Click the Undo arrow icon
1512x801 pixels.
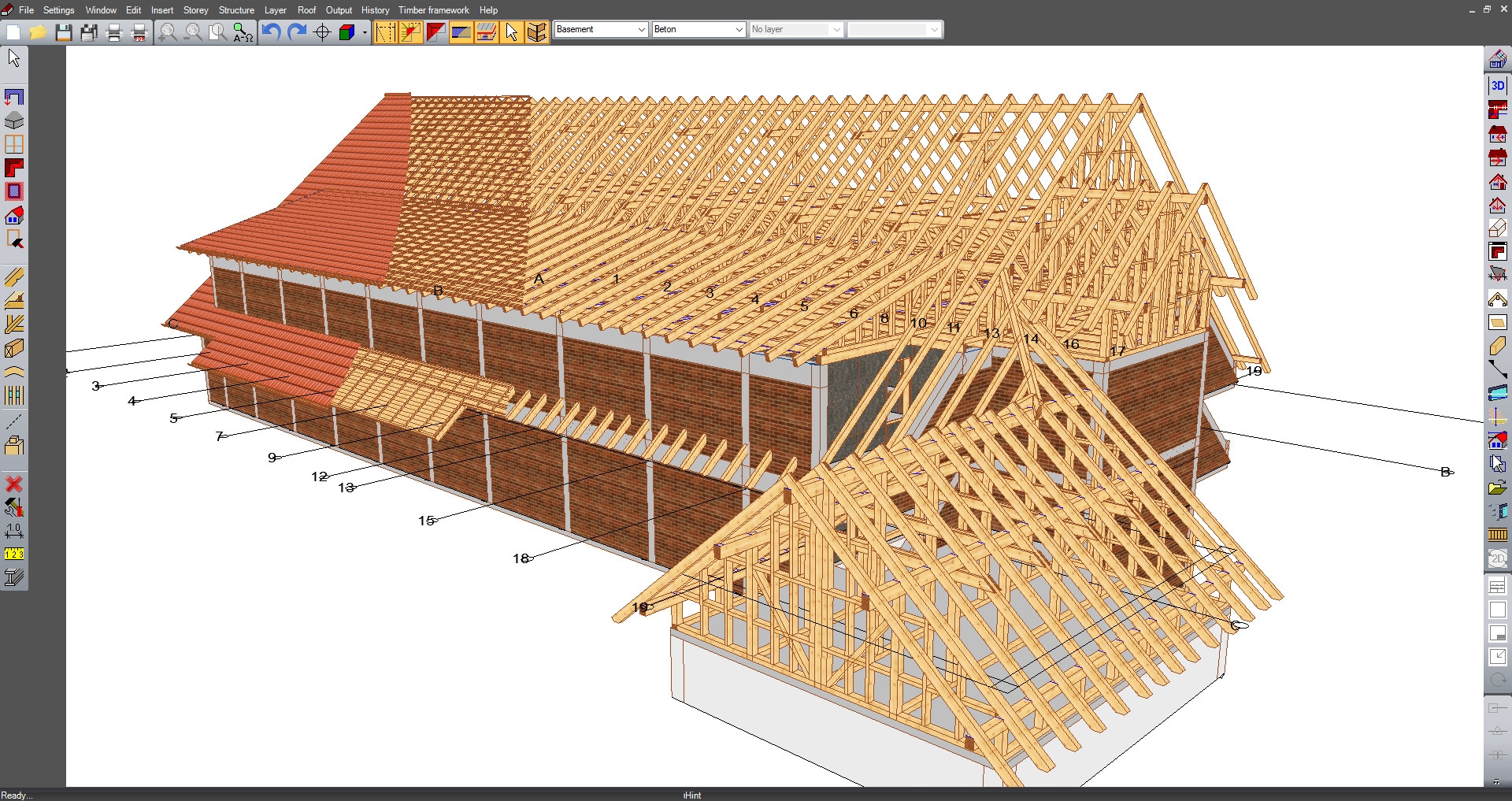click(271, 32)
